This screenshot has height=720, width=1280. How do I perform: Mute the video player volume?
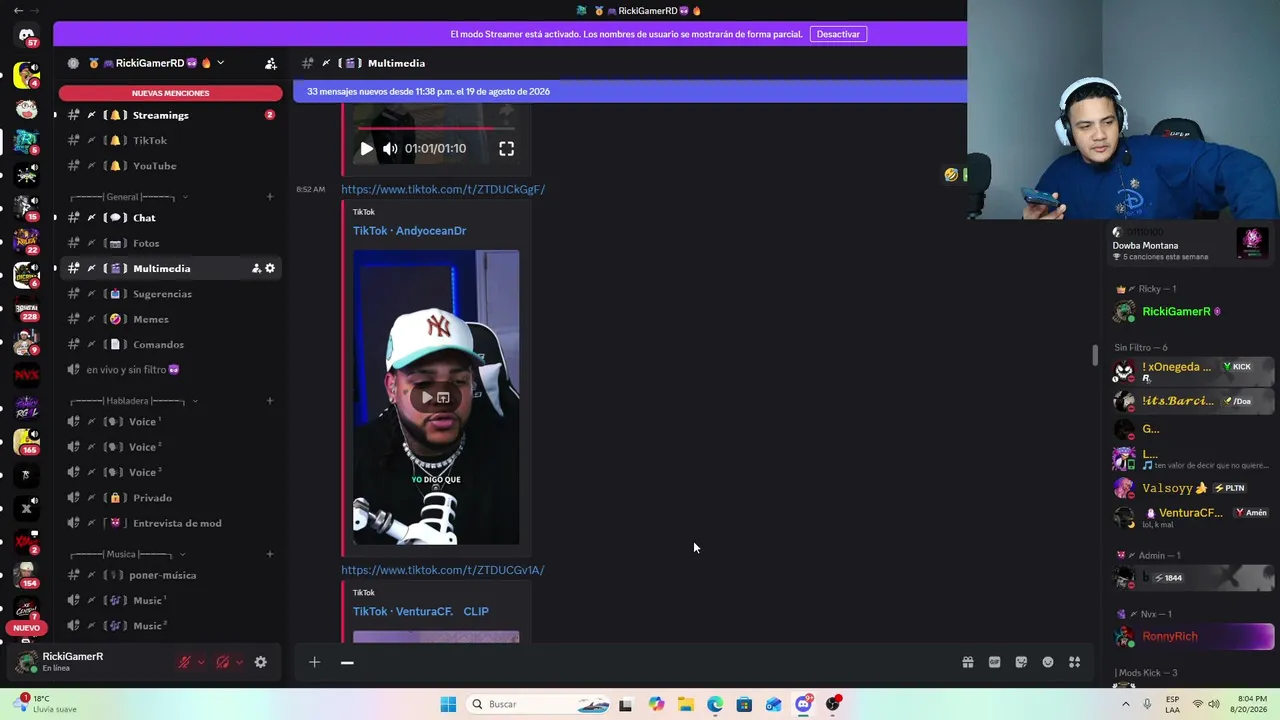click(390, 149)
